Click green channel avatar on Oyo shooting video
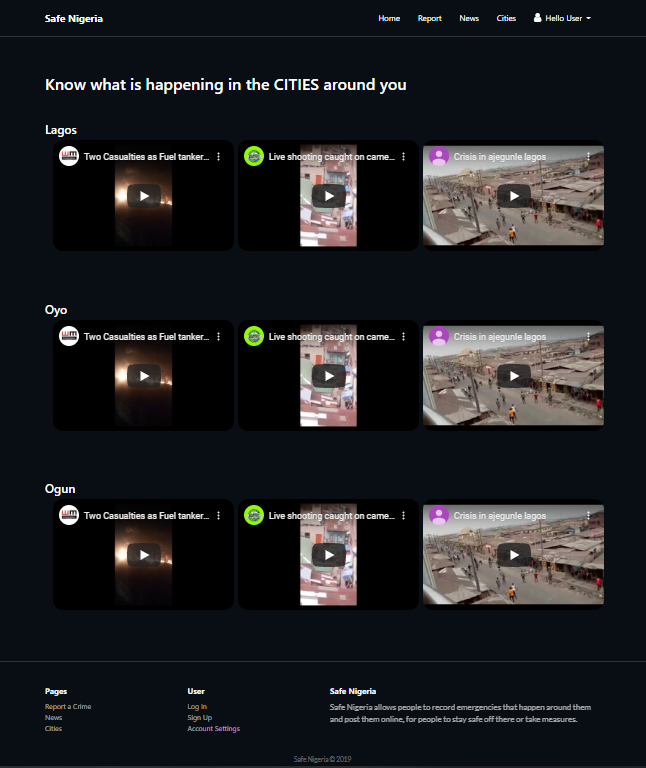The height and width of the screenshot is (768, 646). pos(254,336)
